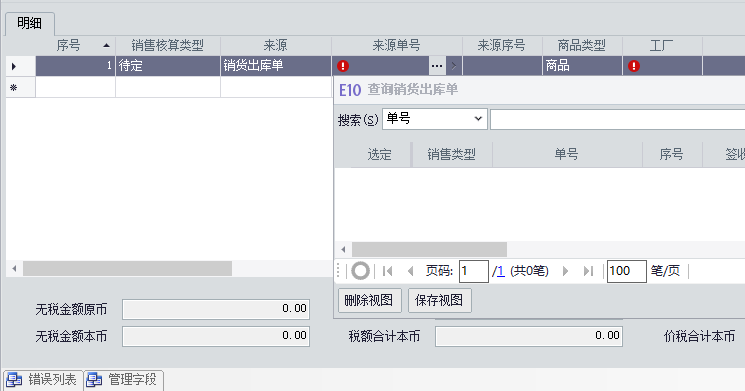Click the 保存视图 button

439,300
